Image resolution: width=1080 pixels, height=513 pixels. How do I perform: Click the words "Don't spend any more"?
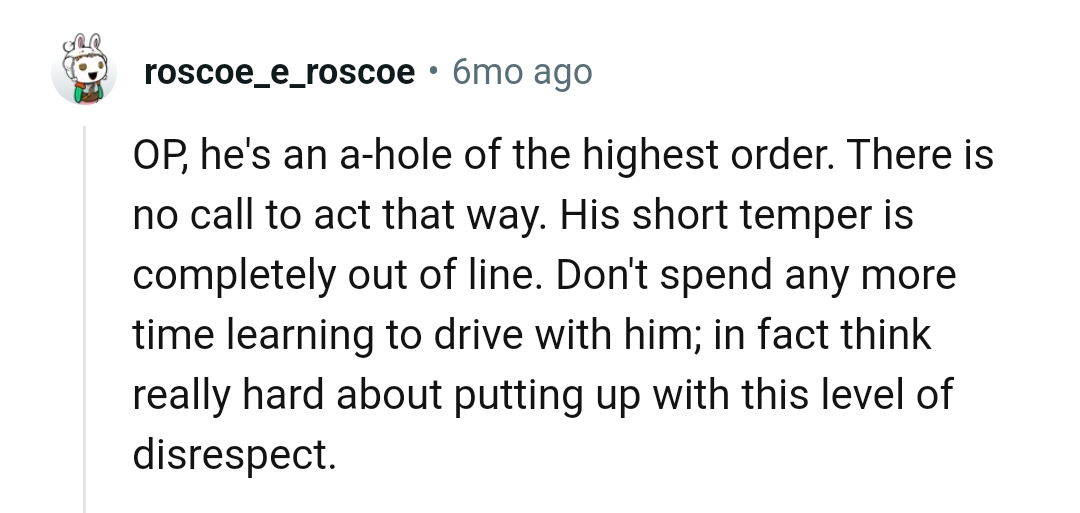click(x=755, y=277)
